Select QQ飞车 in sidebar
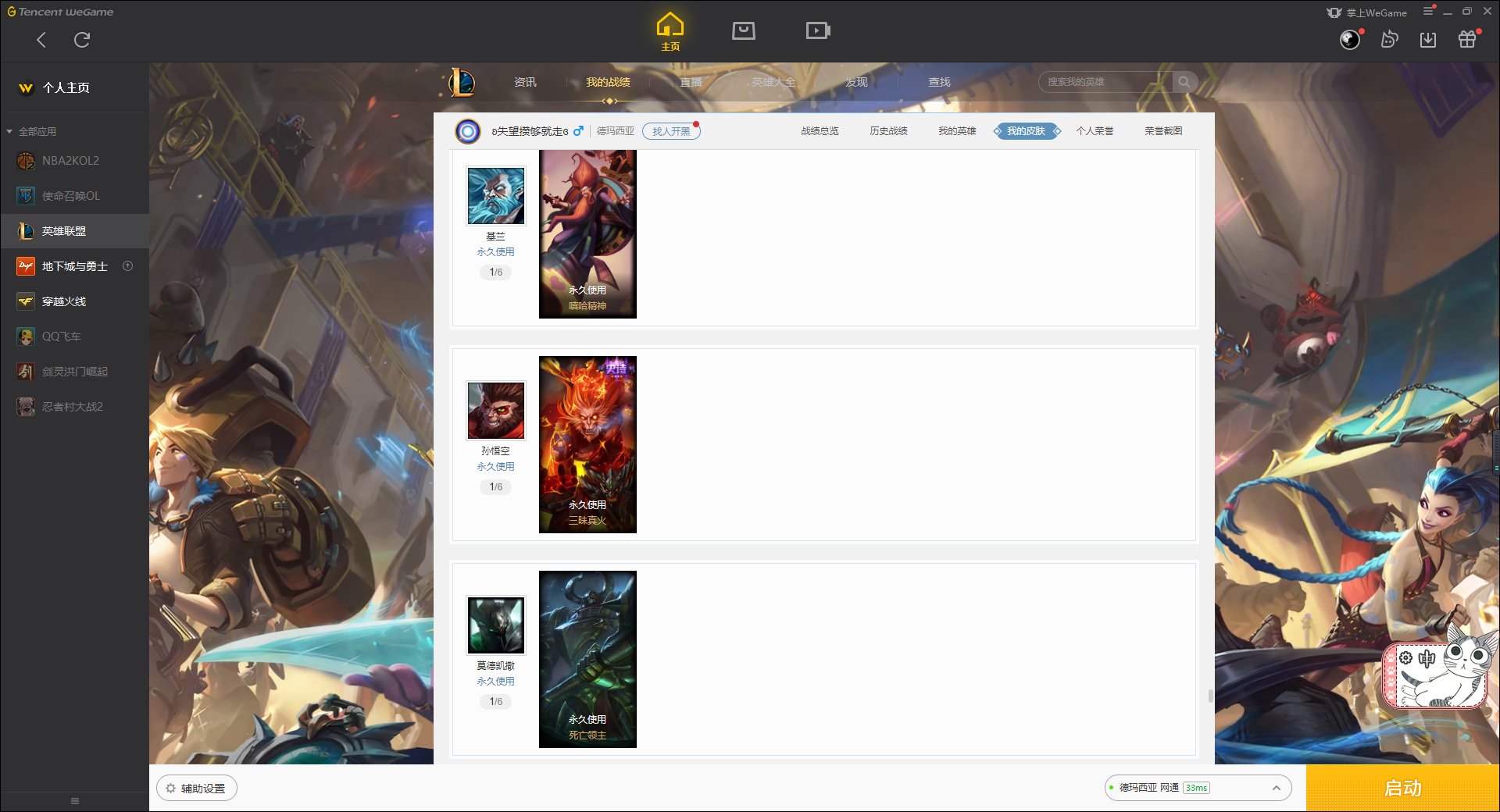The image size is (1500, 812). tap(74, 337)
